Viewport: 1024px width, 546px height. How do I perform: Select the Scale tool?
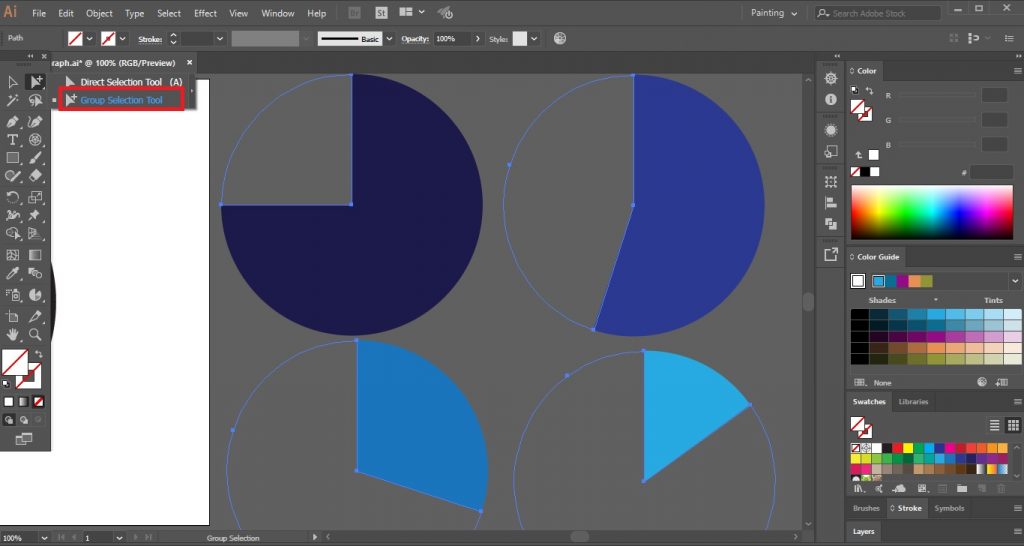(x=35, y=197)
